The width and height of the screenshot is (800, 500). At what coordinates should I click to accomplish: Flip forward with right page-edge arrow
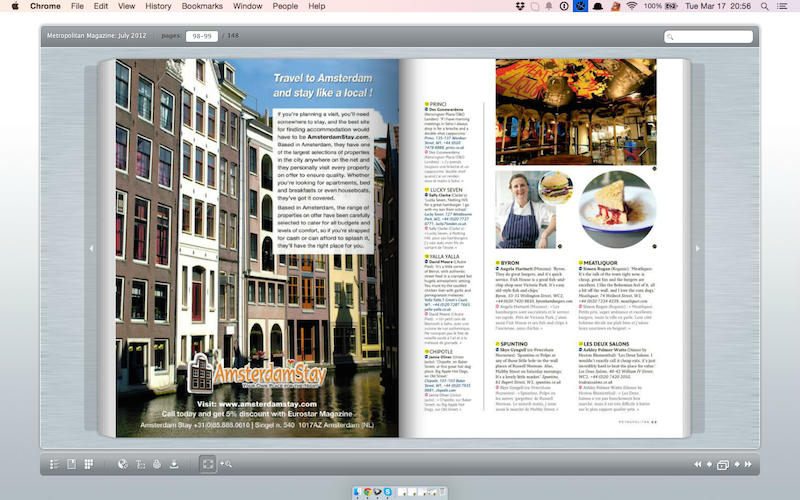[x=697, y=248]
